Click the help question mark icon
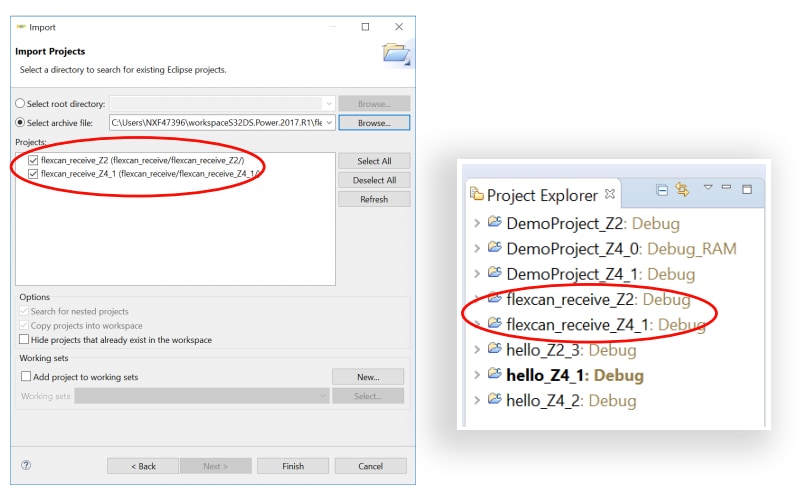 pos(26,465)
